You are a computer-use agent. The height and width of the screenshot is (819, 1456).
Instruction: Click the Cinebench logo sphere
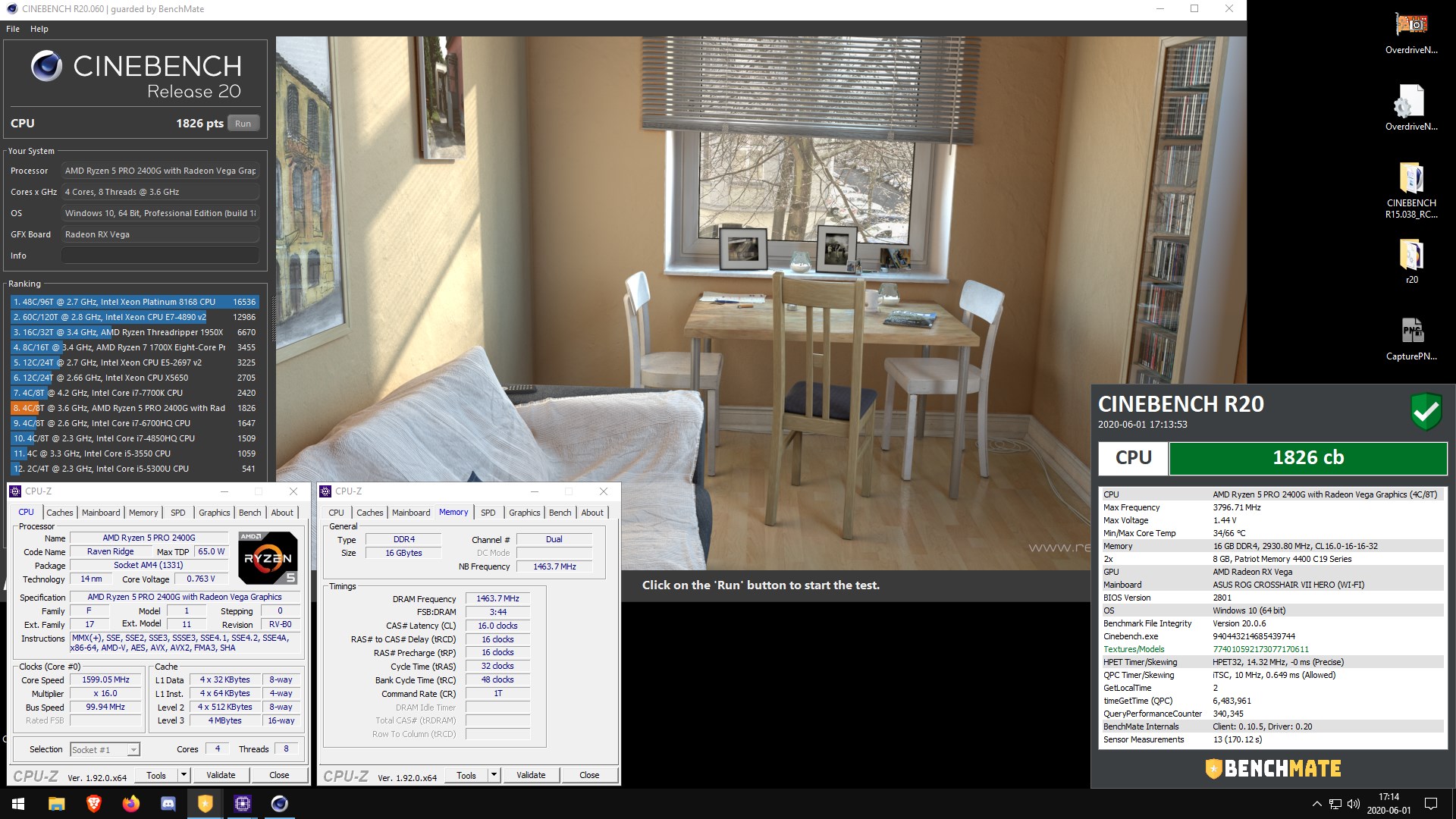(x=46, y=67)
